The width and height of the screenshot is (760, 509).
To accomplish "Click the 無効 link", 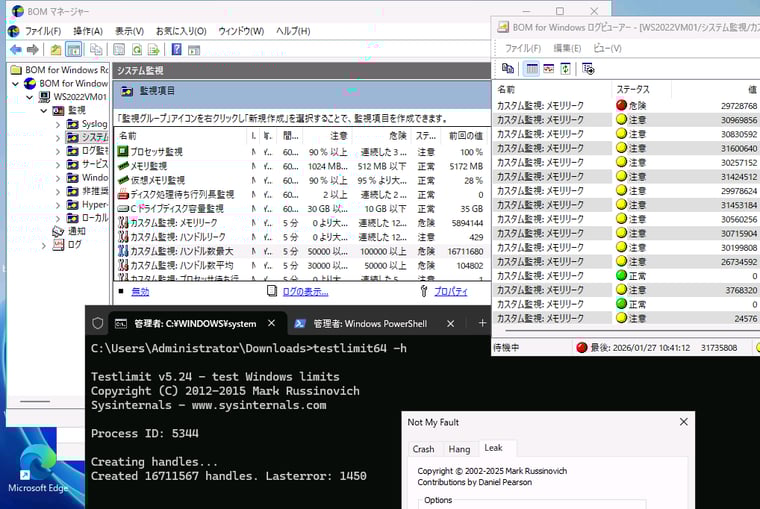I will pos(141,291).
